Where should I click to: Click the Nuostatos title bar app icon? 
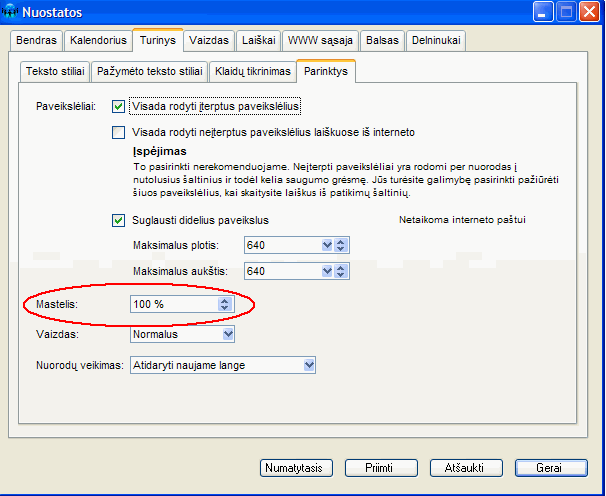(11, 13)
